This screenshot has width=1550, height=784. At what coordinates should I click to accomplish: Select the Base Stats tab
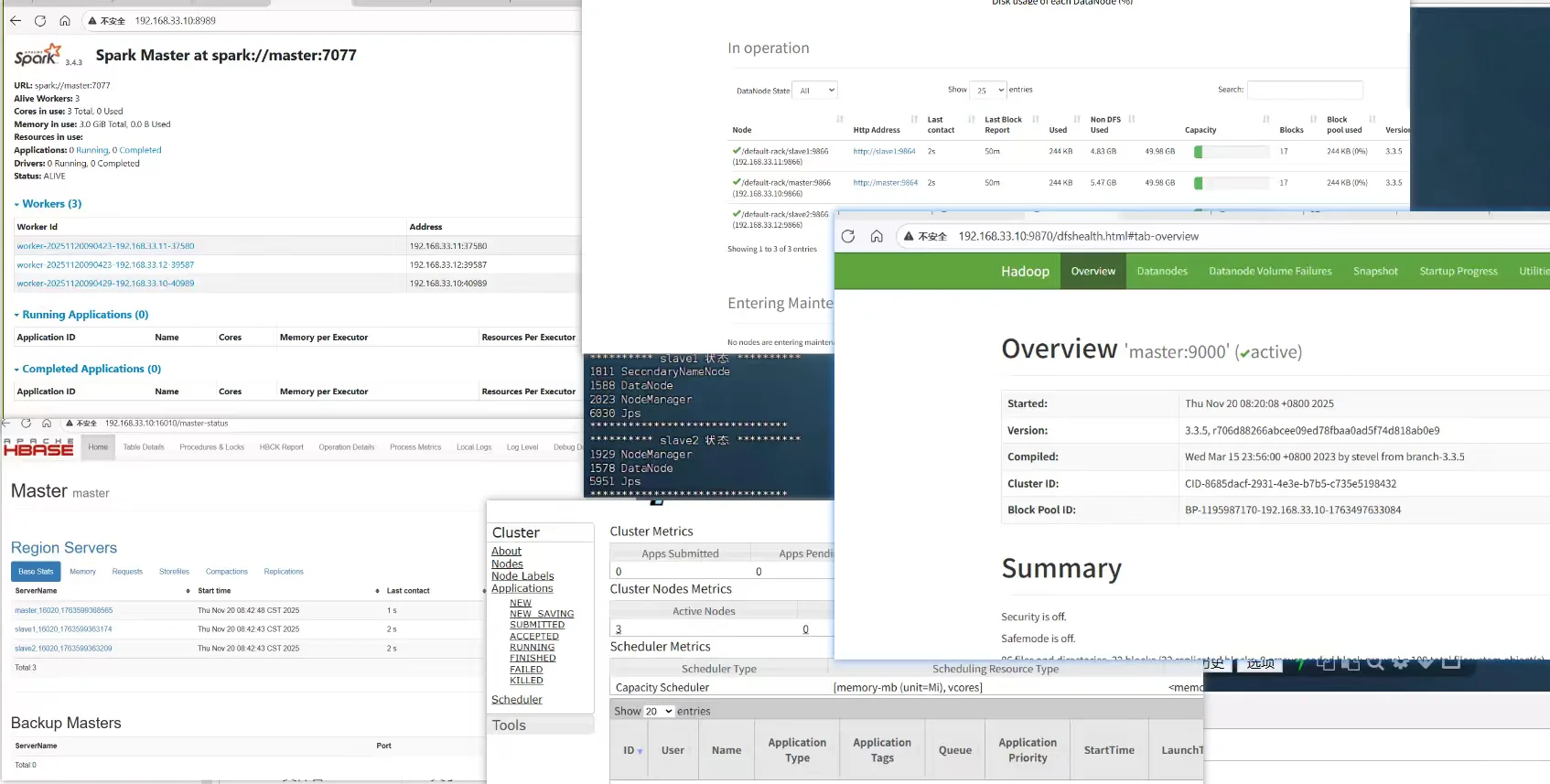36,572
